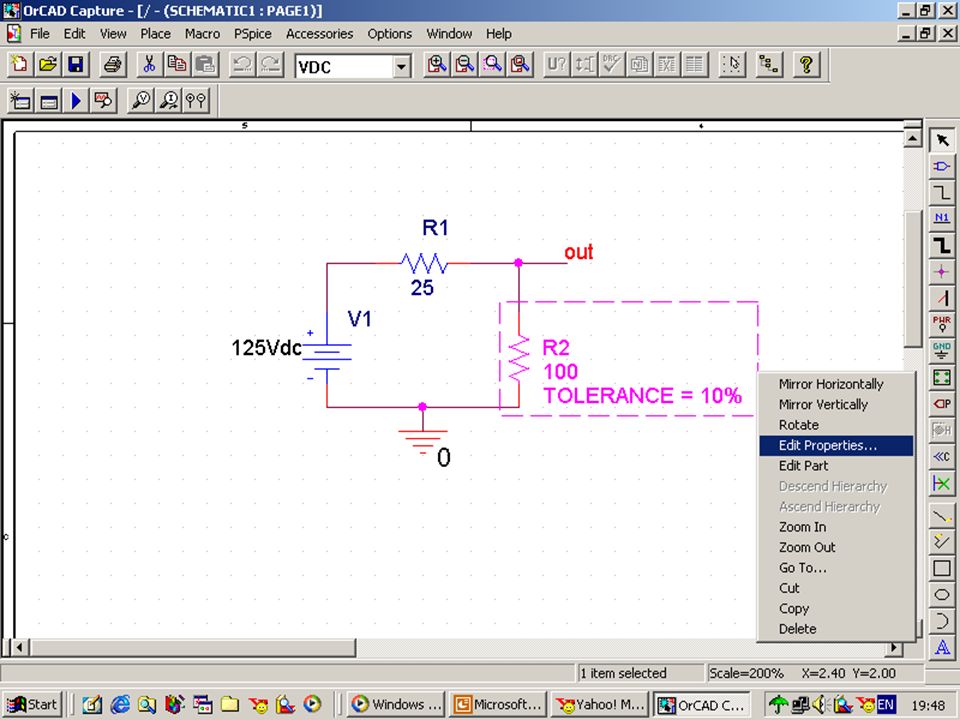Viewport: 960px width, 720px height.
Task: Click the Zoom to All toolbar icon
Action: point(520,64)
